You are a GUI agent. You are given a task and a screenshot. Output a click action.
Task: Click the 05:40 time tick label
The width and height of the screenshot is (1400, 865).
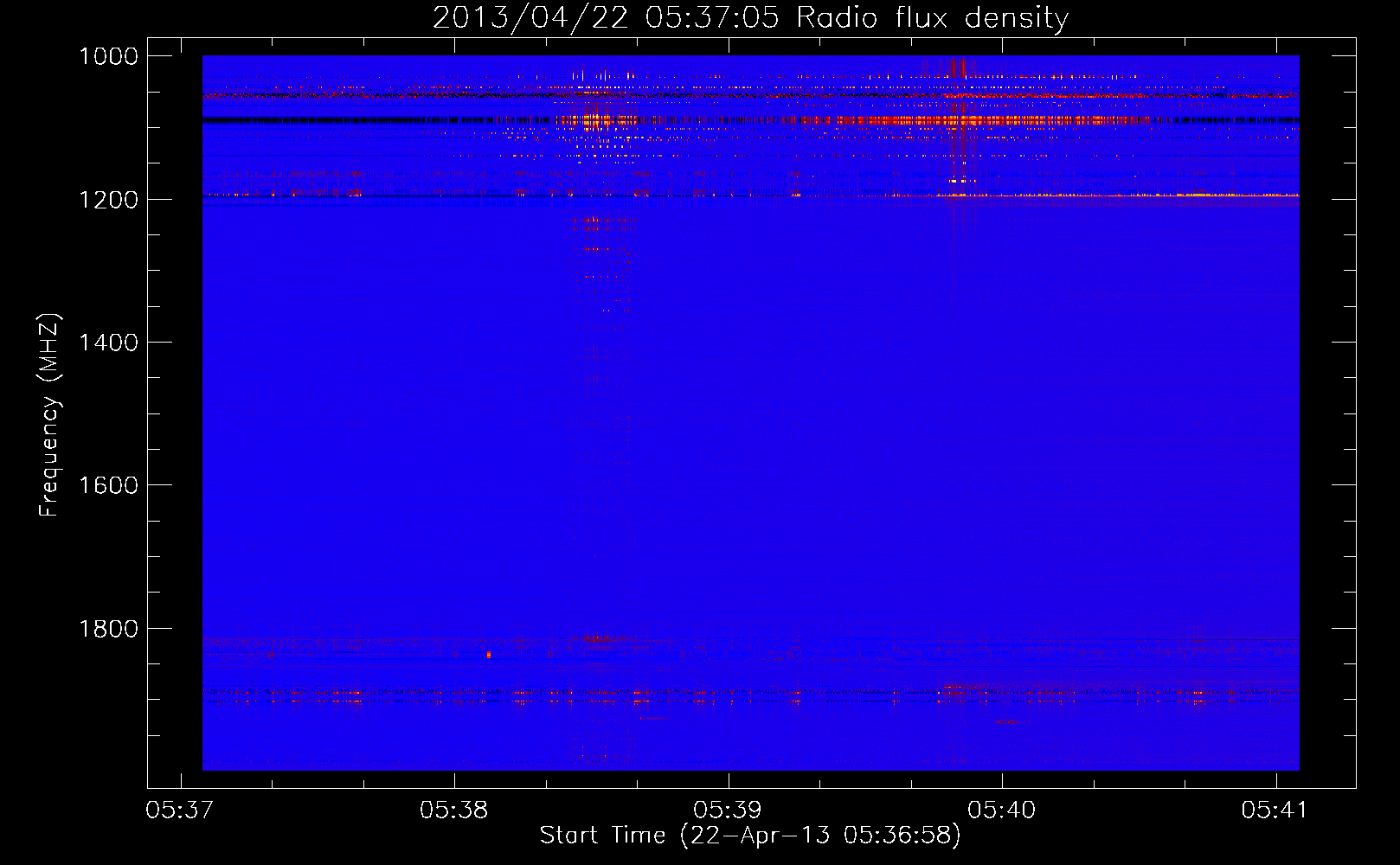1002,811
